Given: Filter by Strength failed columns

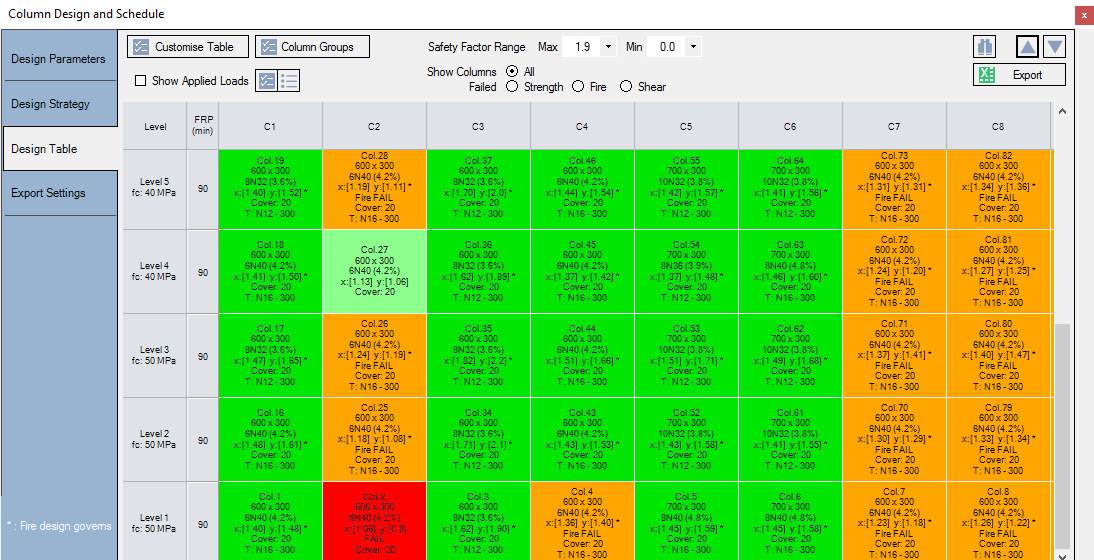Looking at the screenshot, I should coord(513,87).
